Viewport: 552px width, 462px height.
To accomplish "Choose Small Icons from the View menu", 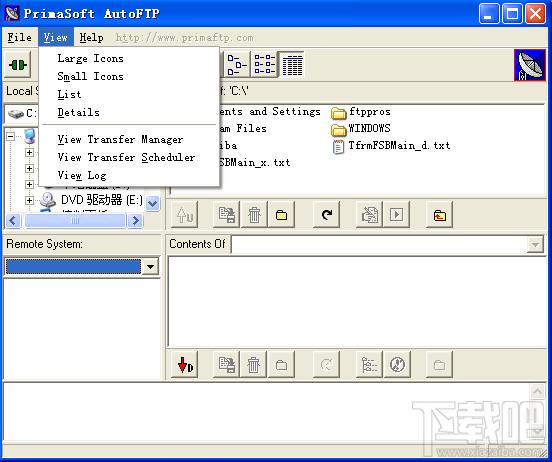I will pos(129,76).
